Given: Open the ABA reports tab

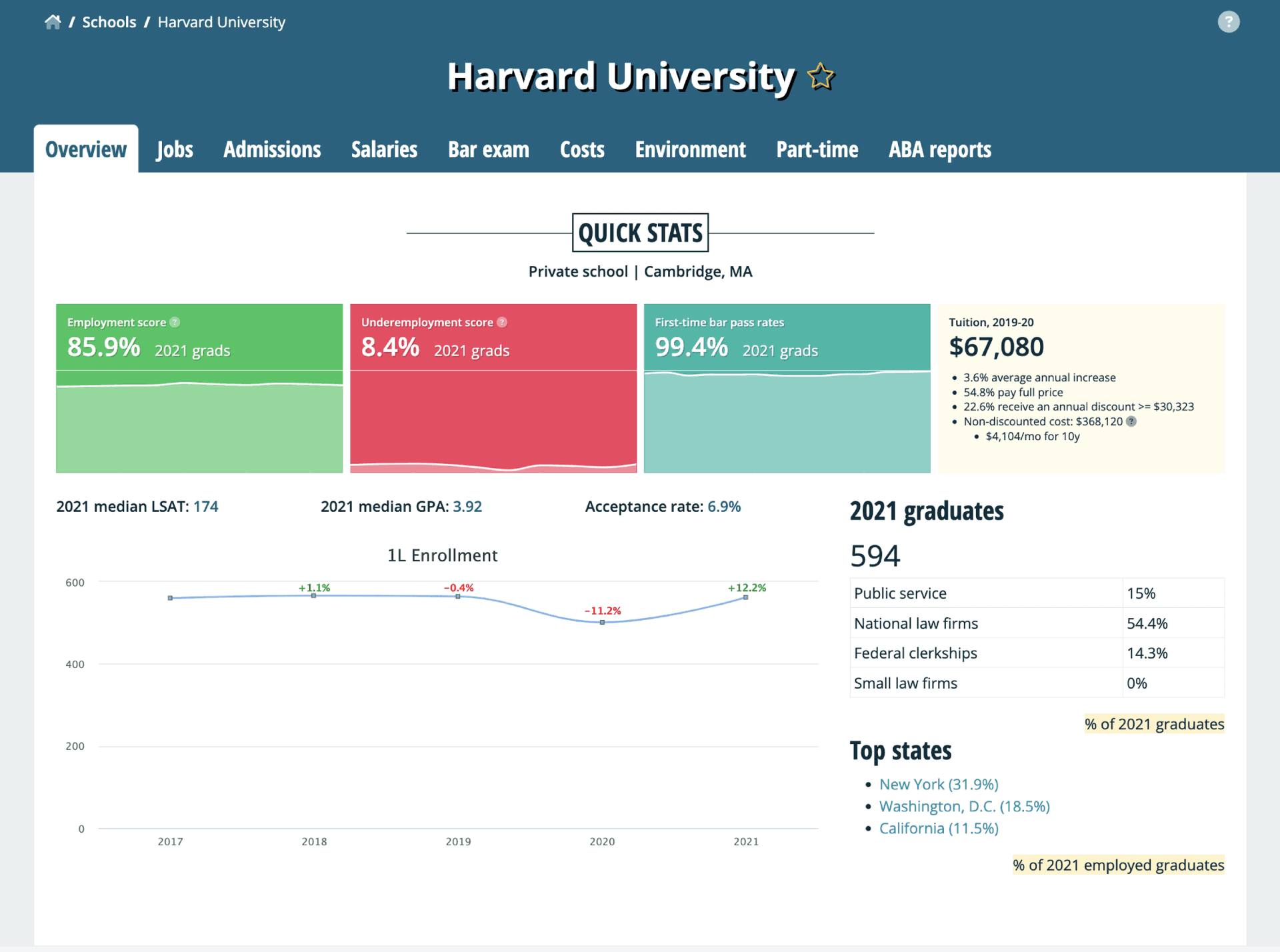Looking at the screenshot, I should tap(939, 149).
